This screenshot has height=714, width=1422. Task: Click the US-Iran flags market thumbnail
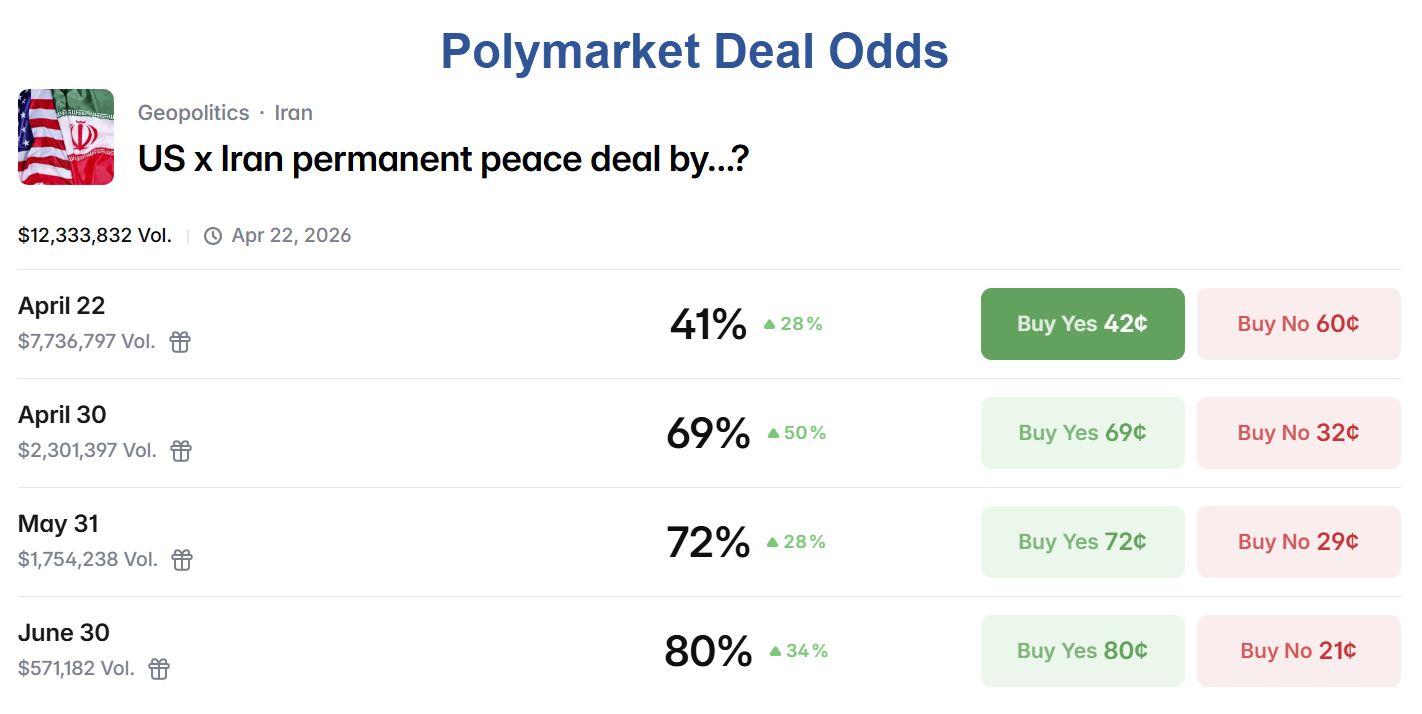66,137
